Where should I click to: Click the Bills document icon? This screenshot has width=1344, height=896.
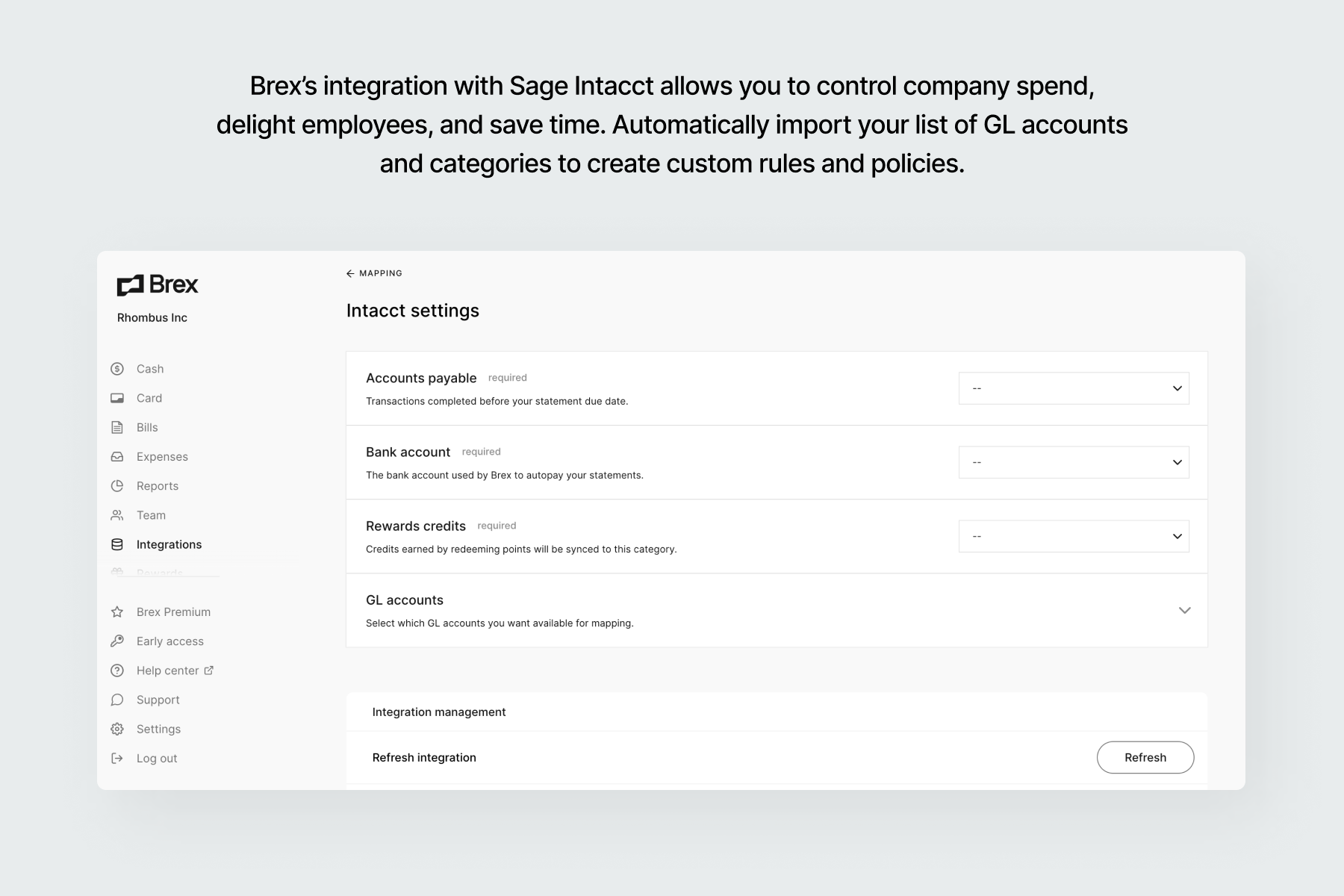tap(117, 427)
